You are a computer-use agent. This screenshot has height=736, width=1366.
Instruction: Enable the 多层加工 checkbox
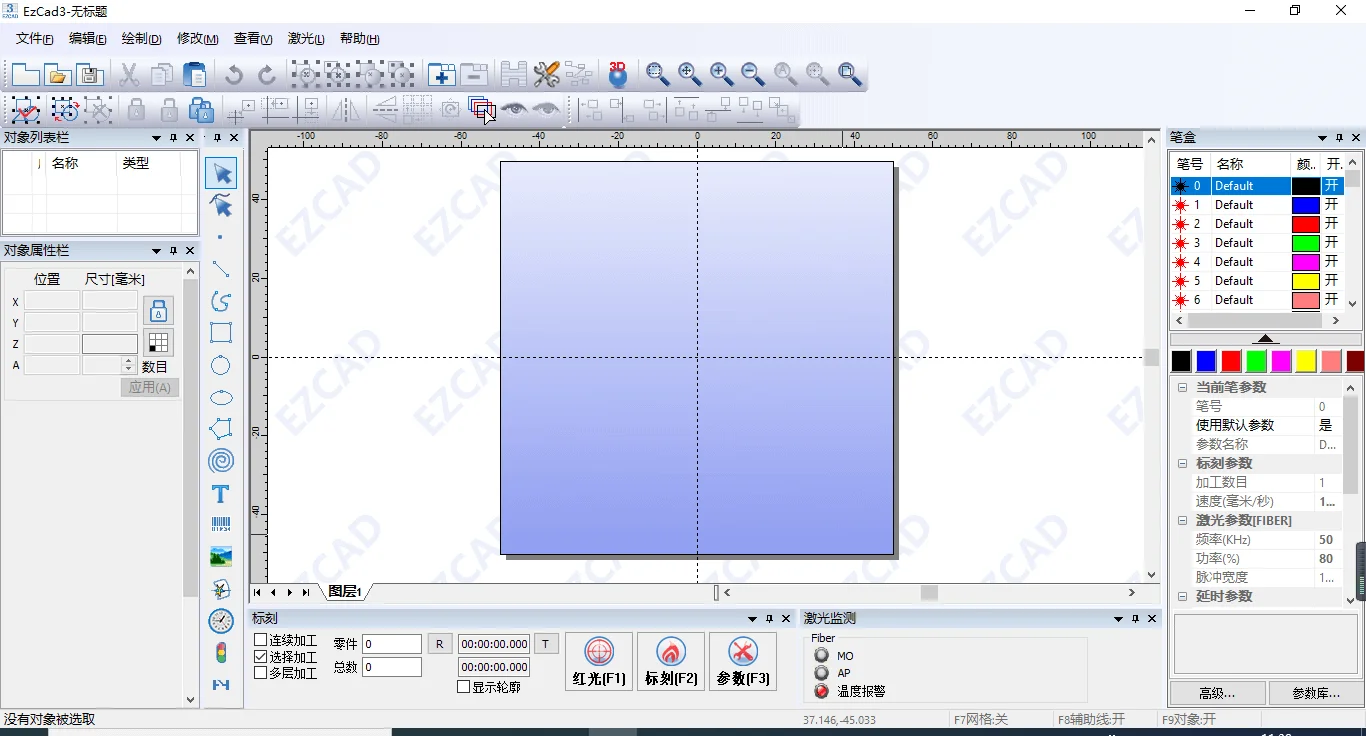[x=261, y=673]
